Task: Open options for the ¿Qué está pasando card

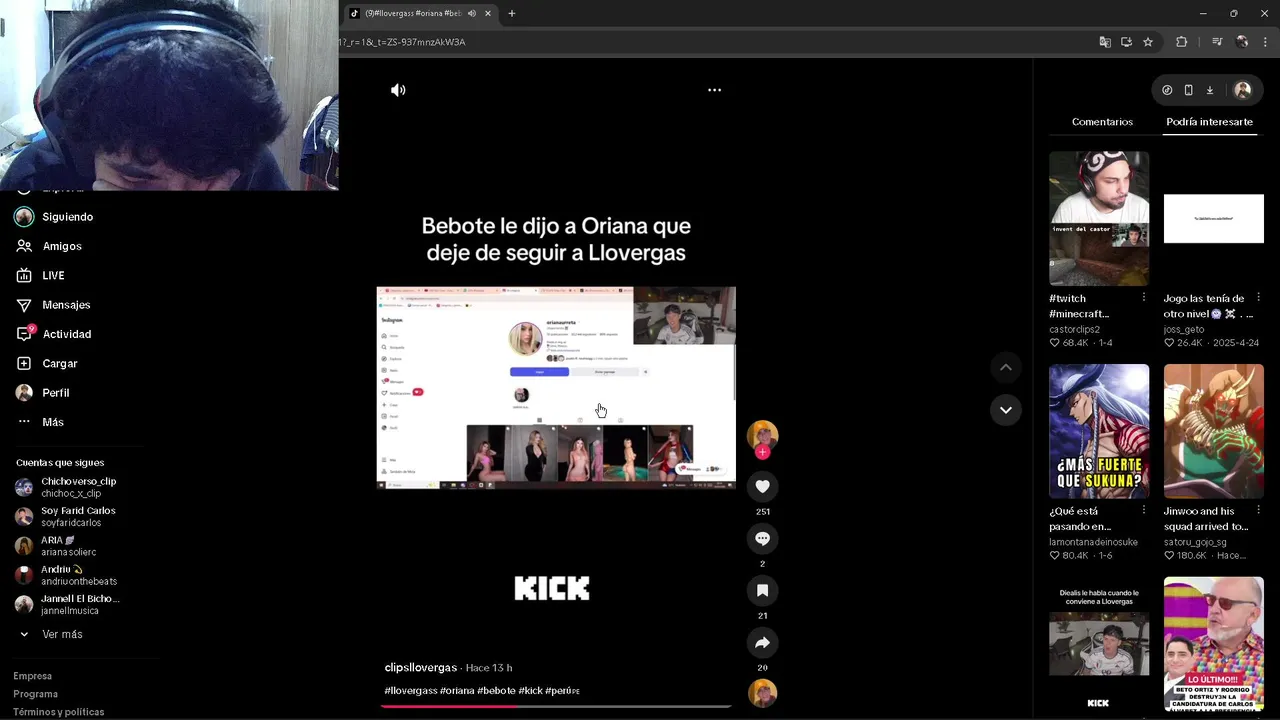Action: pos(1144,511)
